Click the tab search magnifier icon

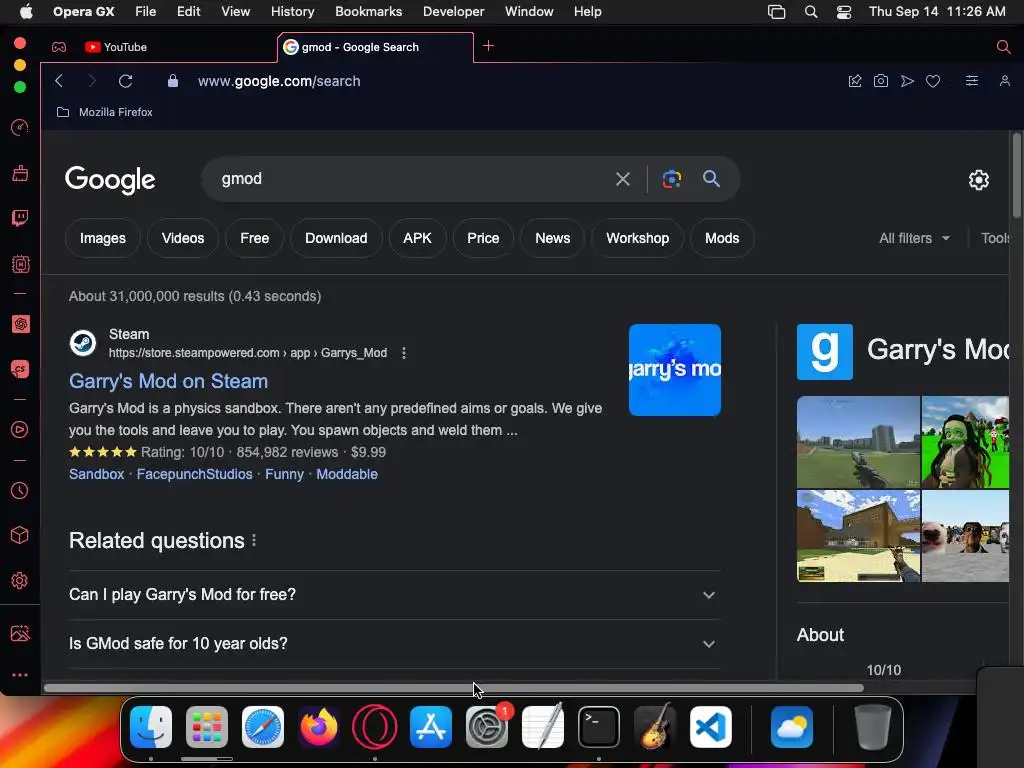click(x=1003, y=46)
